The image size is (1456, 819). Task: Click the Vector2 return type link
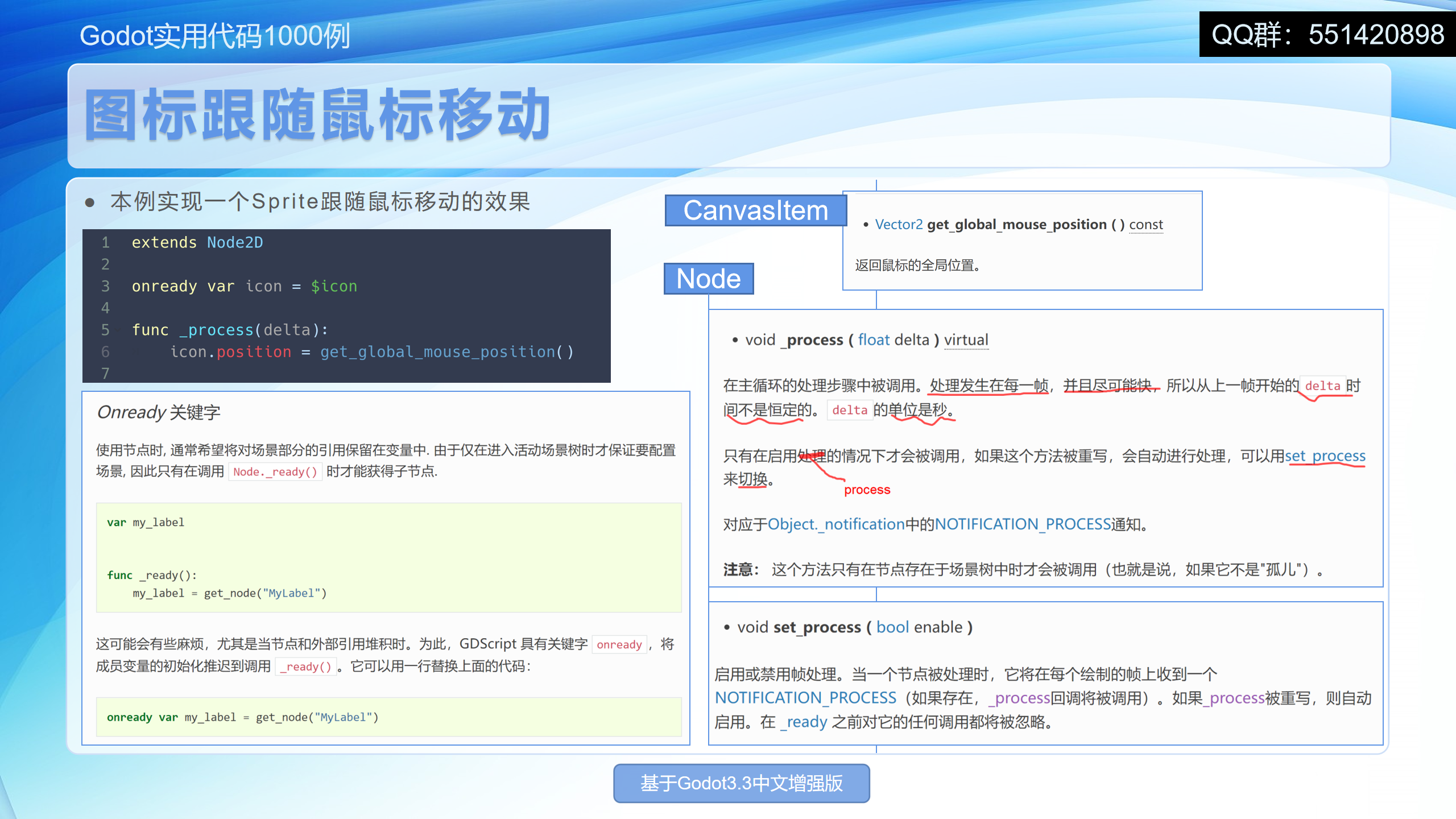pos(899,224)
